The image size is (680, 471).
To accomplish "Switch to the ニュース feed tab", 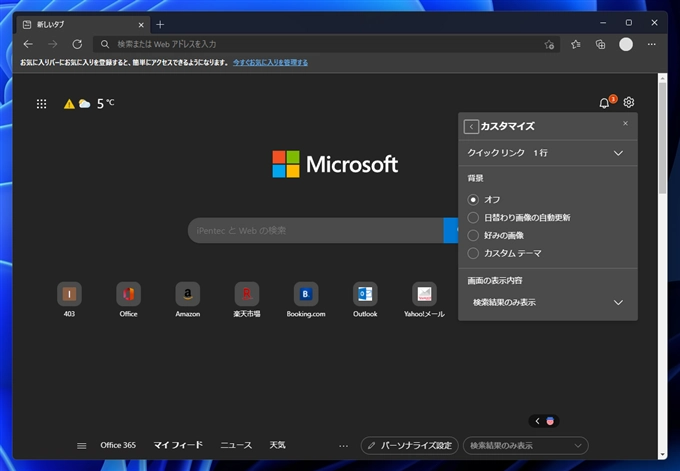I will tap(236, 445).
